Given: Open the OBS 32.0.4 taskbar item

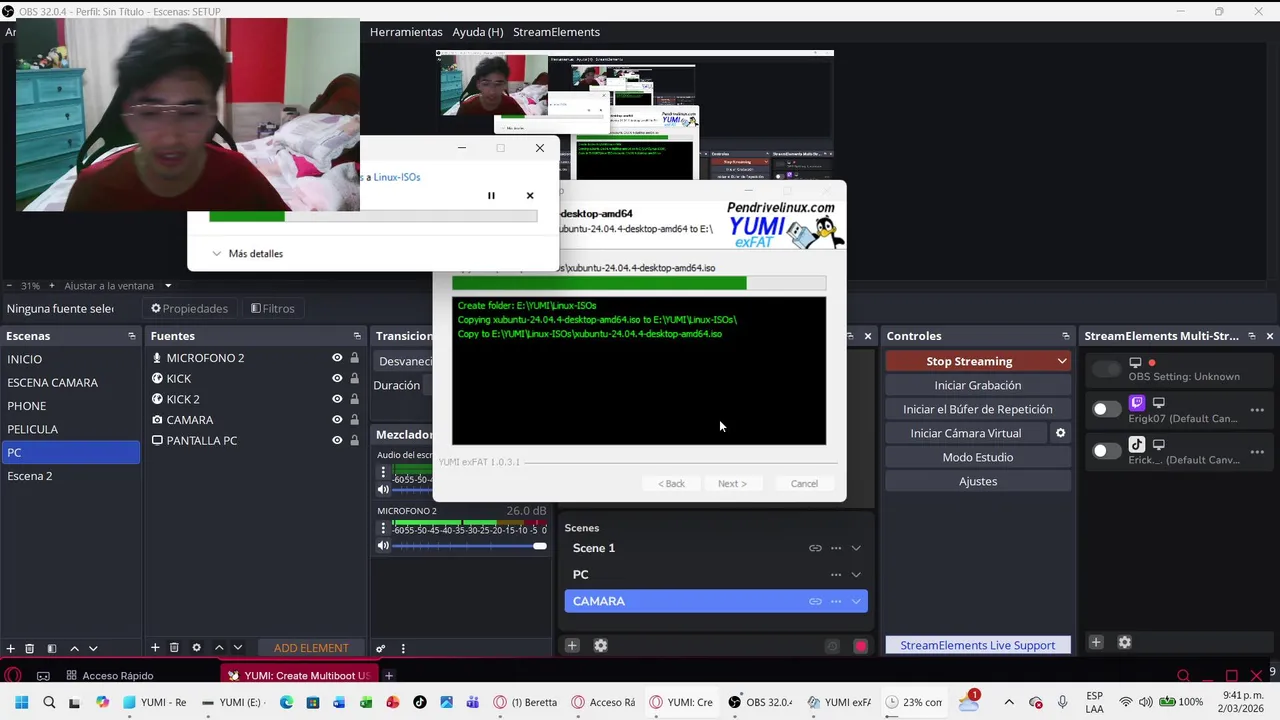Looking at the screenshot, I should point(761,702).
